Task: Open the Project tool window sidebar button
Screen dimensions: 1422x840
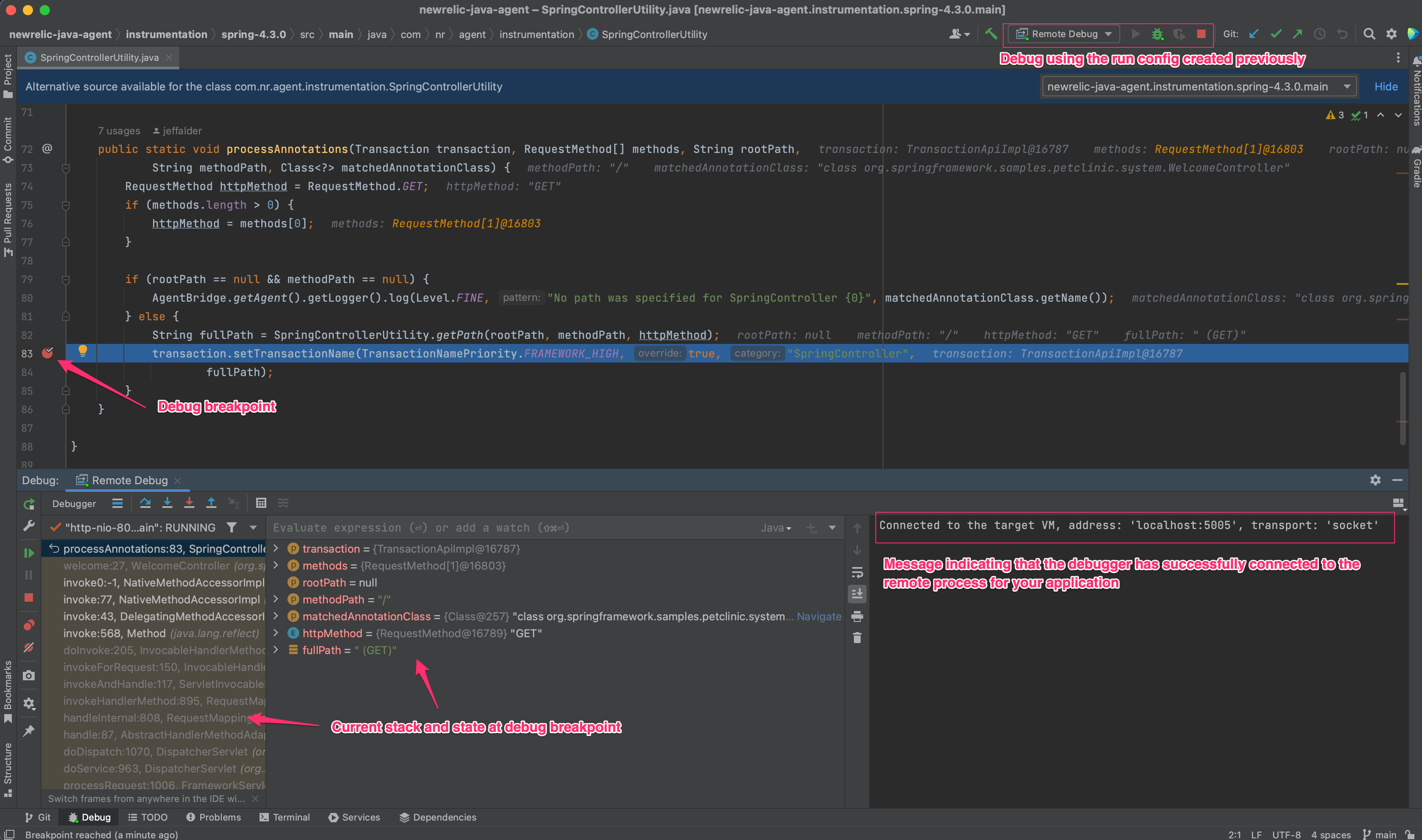Action: [8, 76]
